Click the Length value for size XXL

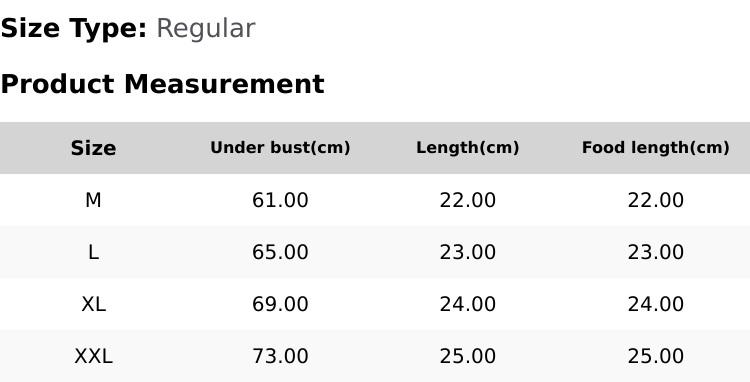click(468, 356)
